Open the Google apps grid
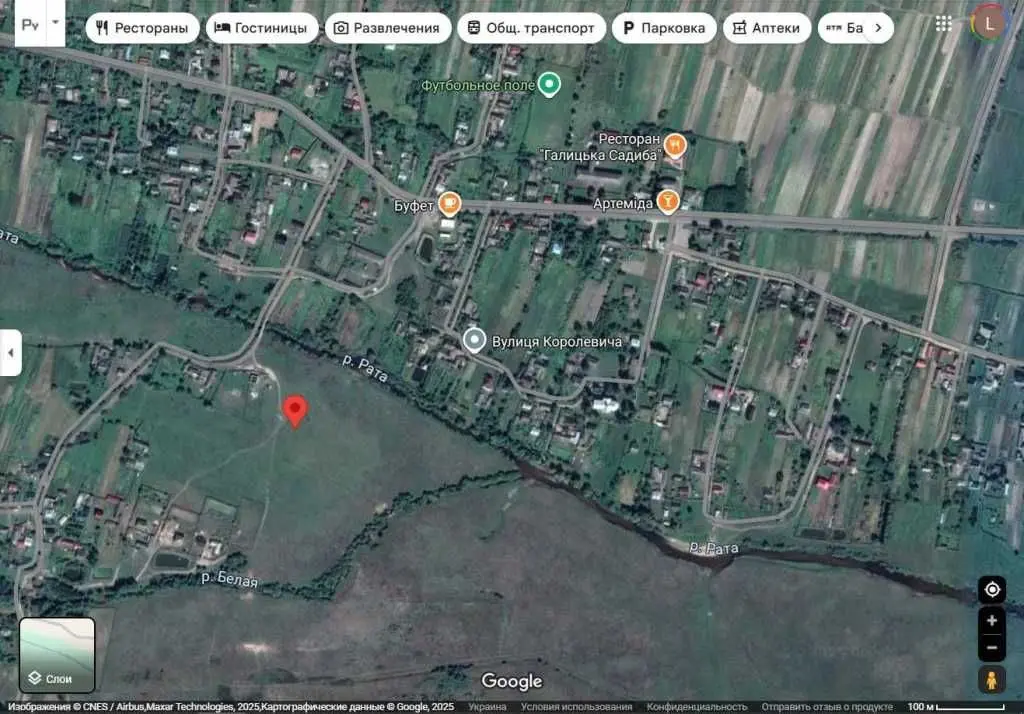This screenshot has height=714, width=1024. pyautogui.click(x=943, y=24)
